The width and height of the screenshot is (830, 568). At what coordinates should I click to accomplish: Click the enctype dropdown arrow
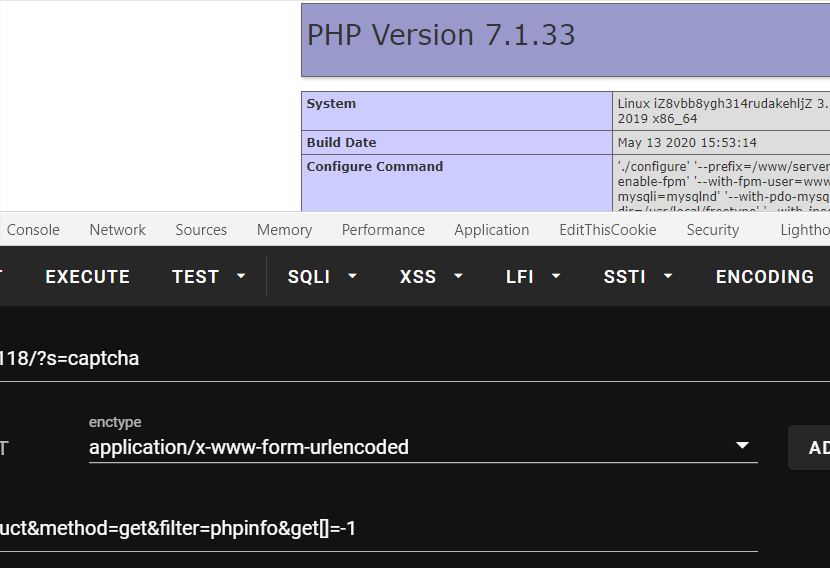tap(743, 446)
